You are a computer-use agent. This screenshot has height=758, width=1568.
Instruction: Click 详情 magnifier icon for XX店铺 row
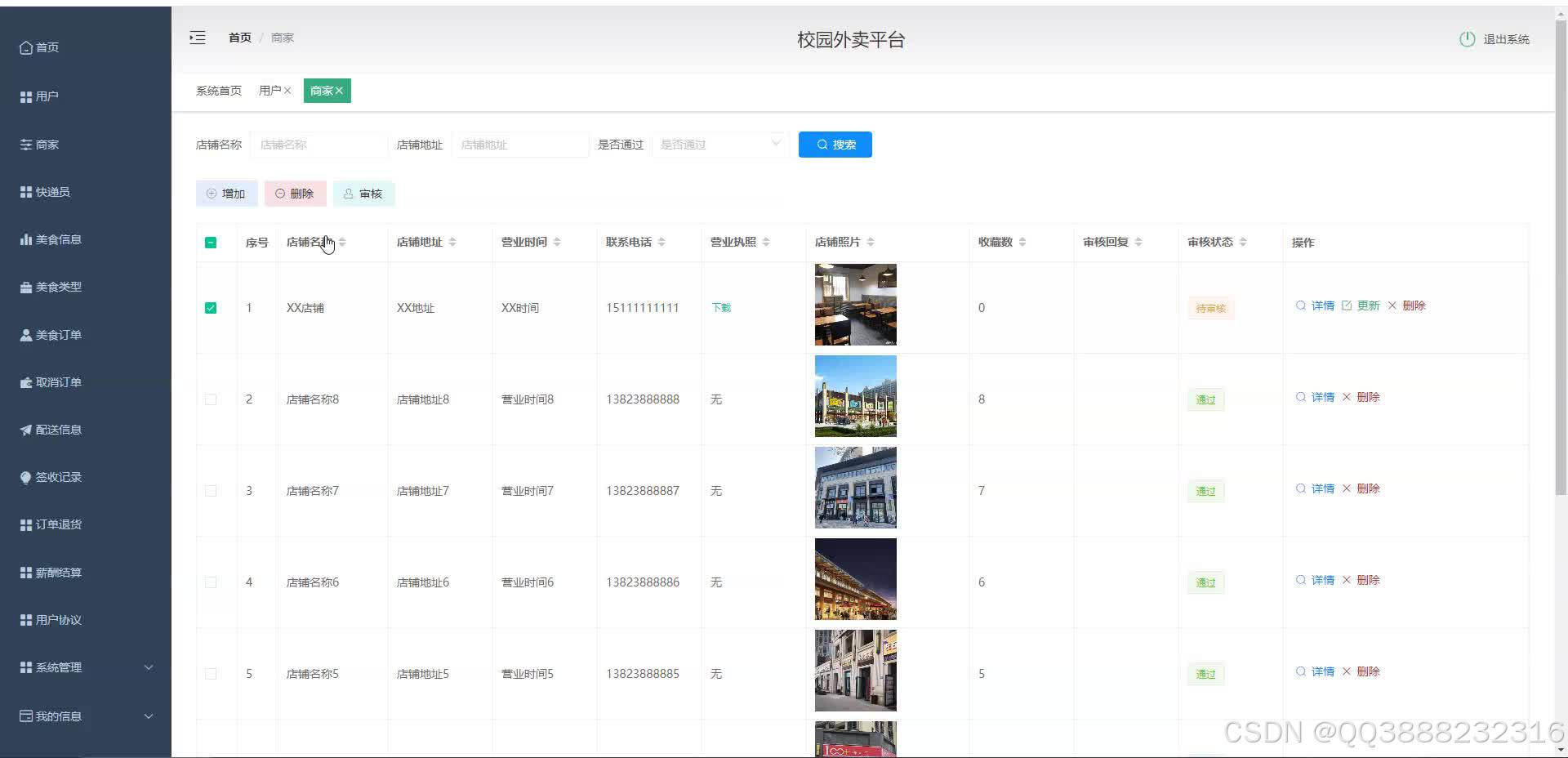[1301, 305]
